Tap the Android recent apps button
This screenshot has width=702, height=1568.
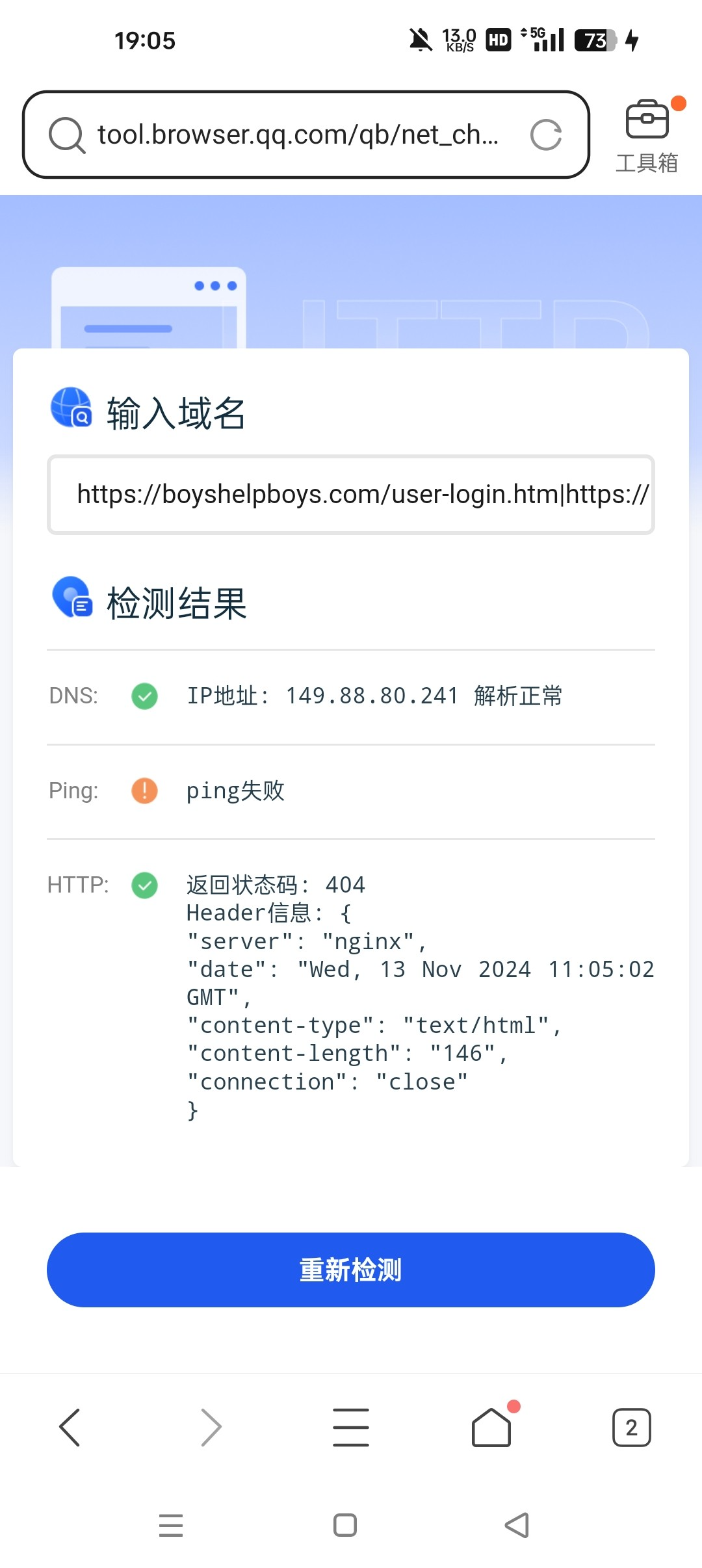[171, 1525]
